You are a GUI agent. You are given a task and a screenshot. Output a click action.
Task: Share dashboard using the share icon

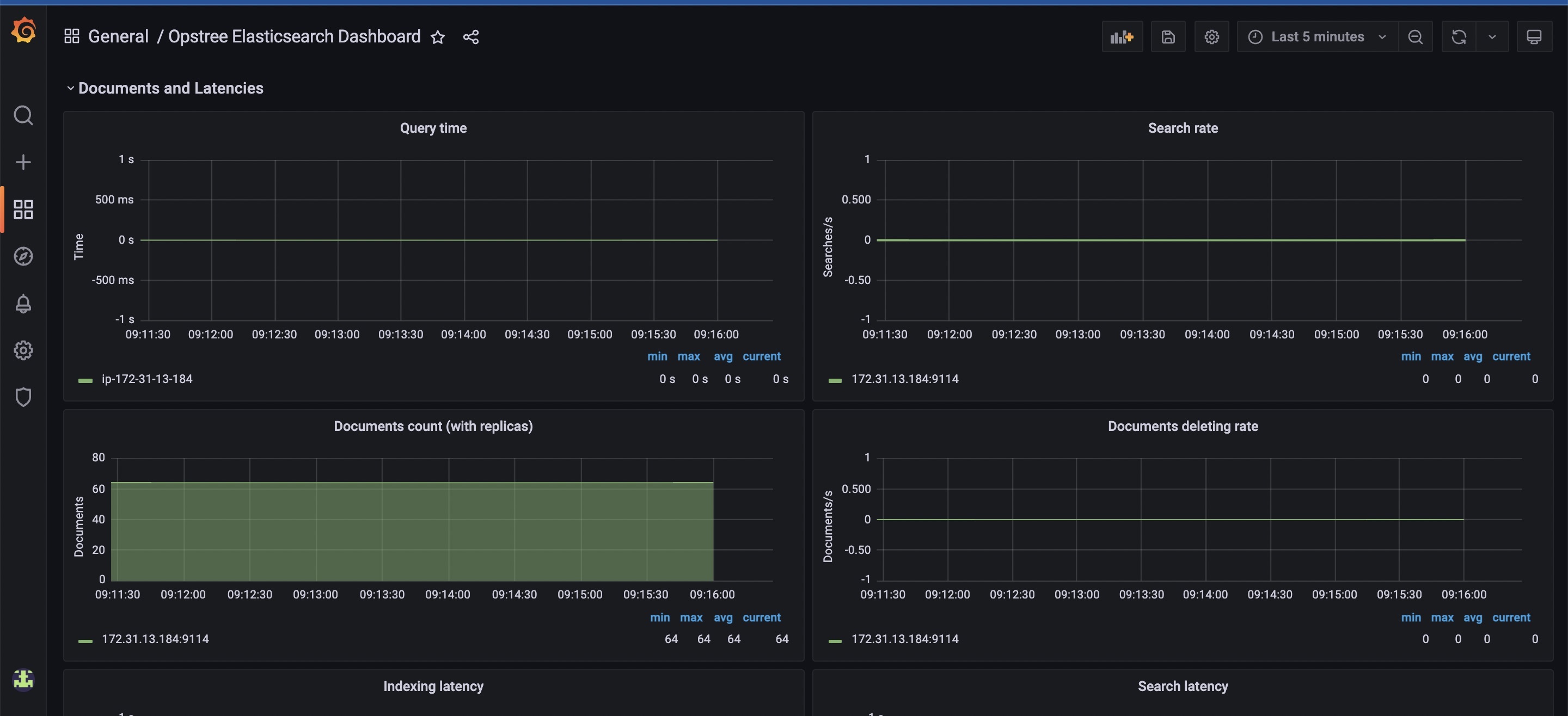(470, 37)
